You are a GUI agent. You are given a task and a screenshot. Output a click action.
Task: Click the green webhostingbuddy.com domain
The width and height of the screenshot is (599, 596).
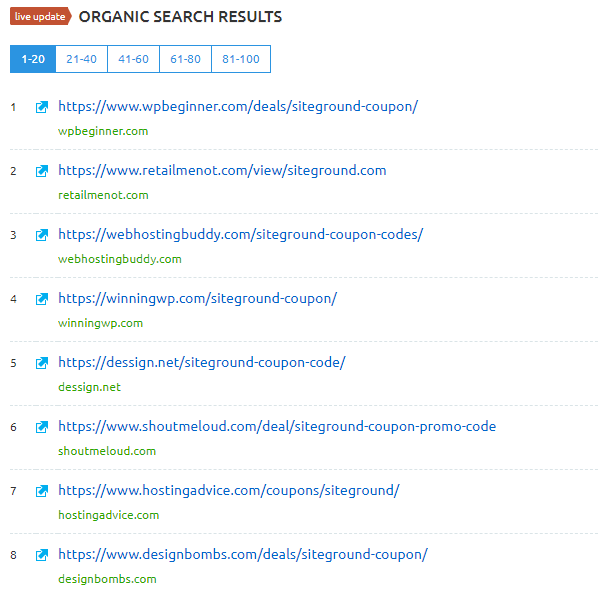(x=120, y=259)
